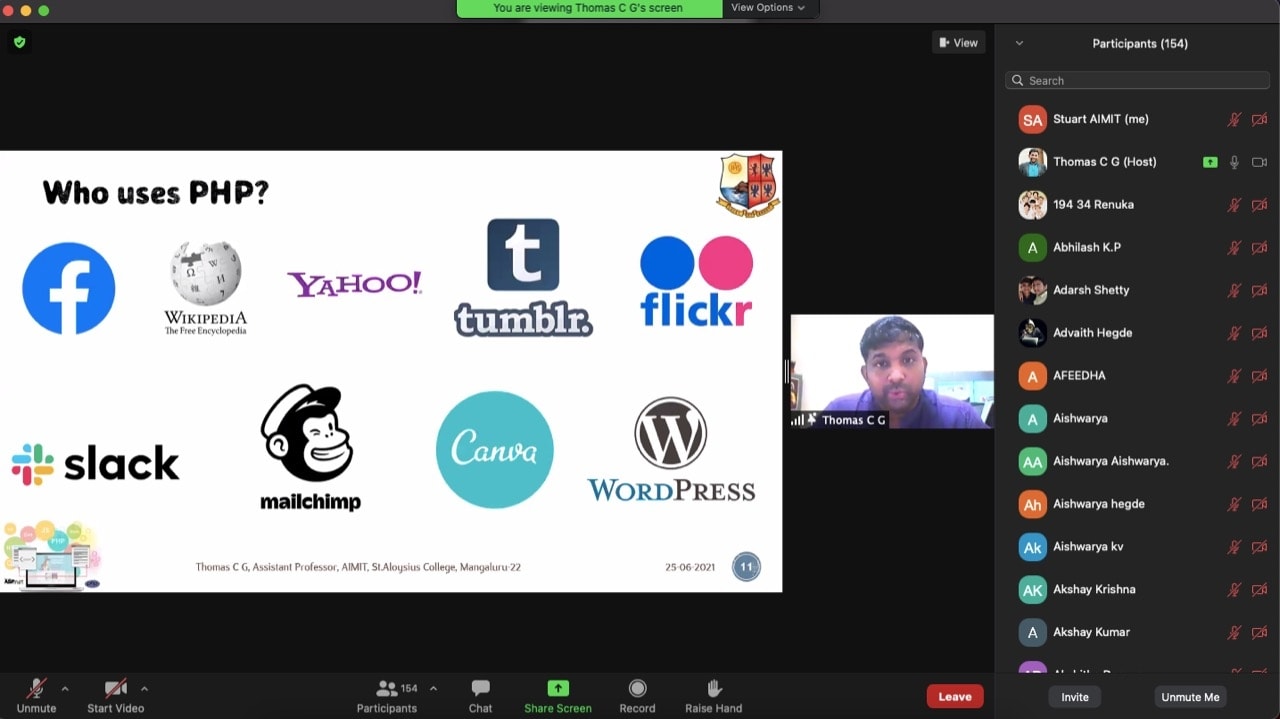Select participant Aishwarya hegde
1280x719 pixels.
(1137, 504)
